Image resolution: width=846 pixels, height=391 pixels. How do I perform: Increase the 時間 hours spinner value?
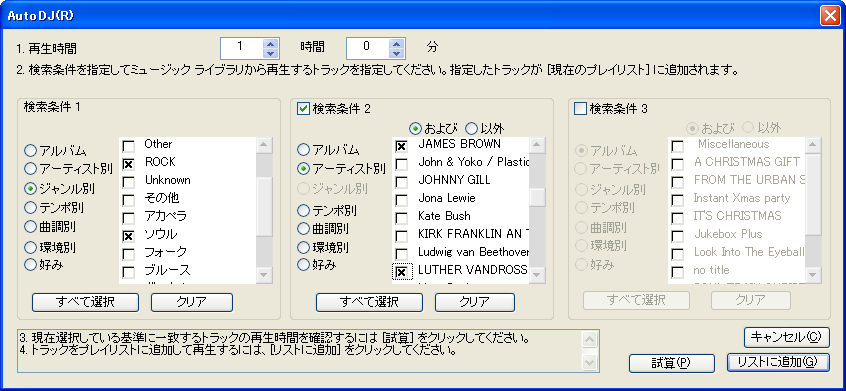click(x=271, y=43)
